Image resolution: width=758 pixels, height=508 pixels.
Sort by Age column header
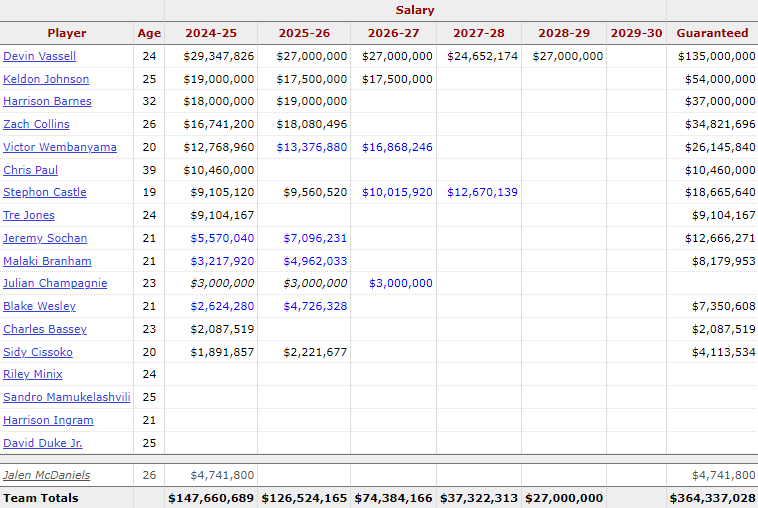149,33
